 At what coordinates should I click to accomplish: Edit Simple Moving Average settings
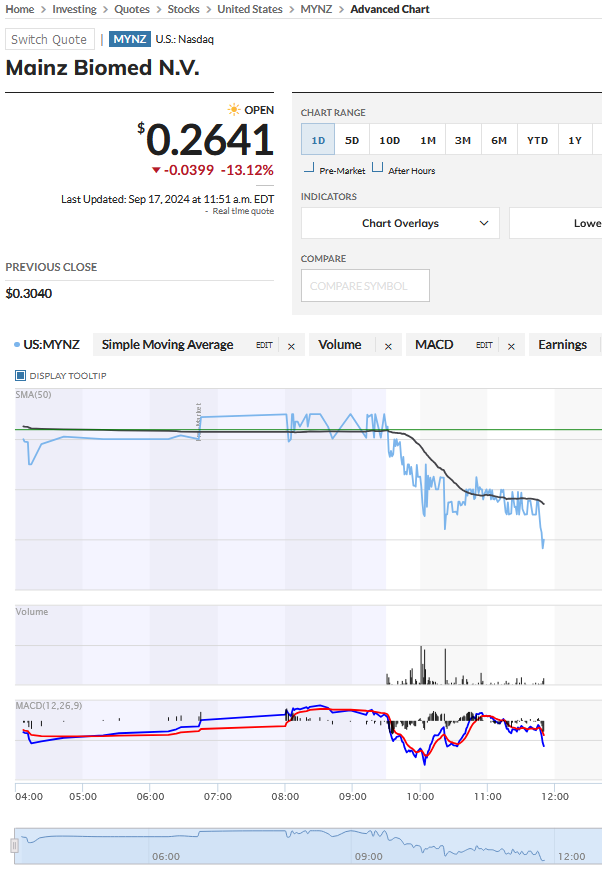click(x=264, y=345)
